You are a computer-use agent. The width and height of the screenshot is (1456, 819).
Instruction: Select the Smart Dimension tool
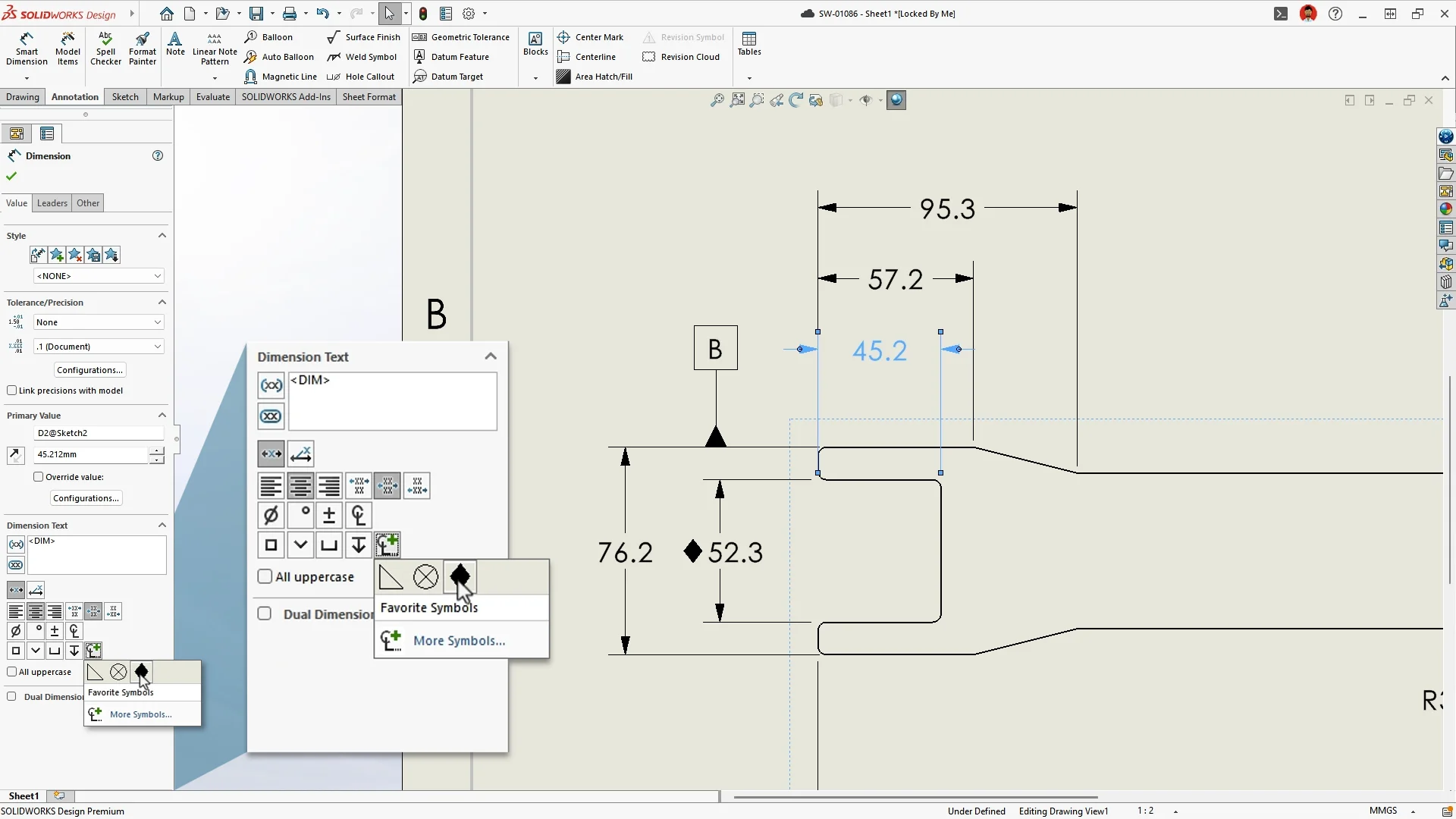pos(27,49)
